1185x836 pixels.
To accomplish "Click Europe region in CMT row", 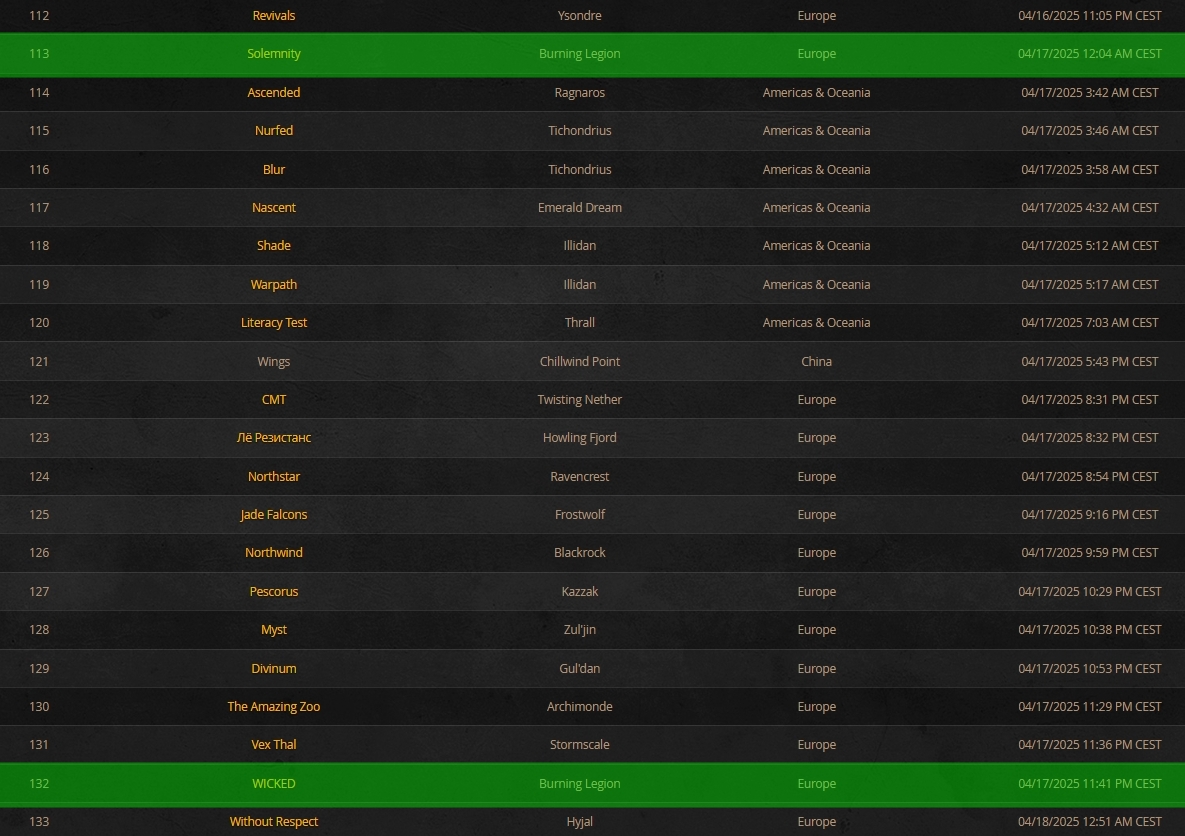I will coord(816,400).
